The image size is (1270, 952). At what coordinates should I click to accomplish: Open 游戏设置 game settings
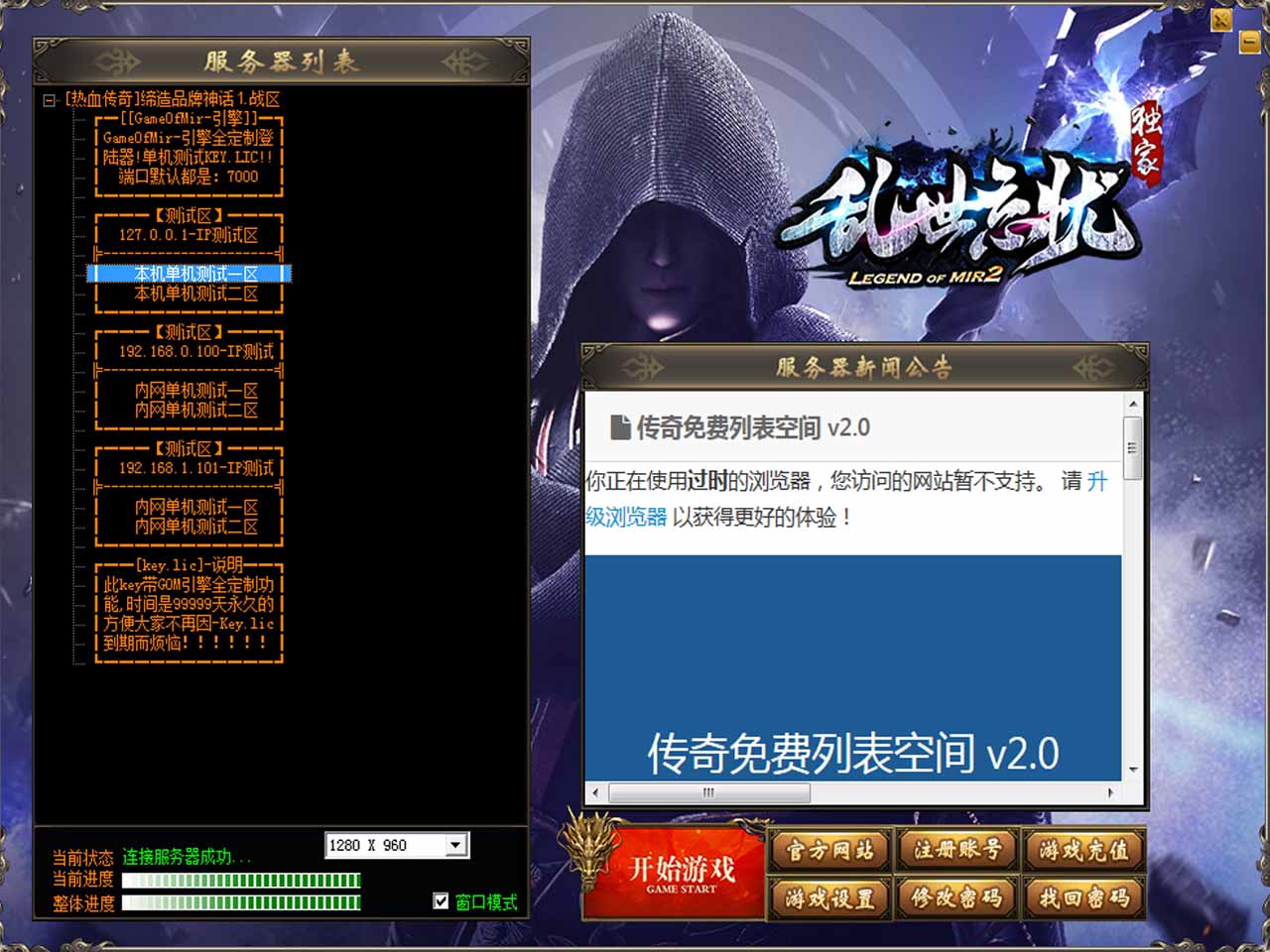(830, 898)
